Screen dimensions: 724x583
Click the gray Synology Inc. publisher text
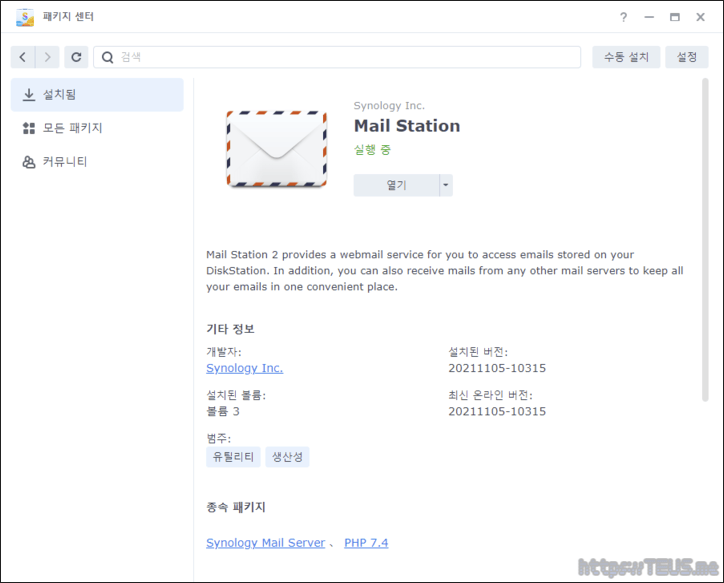click(389, 106)
